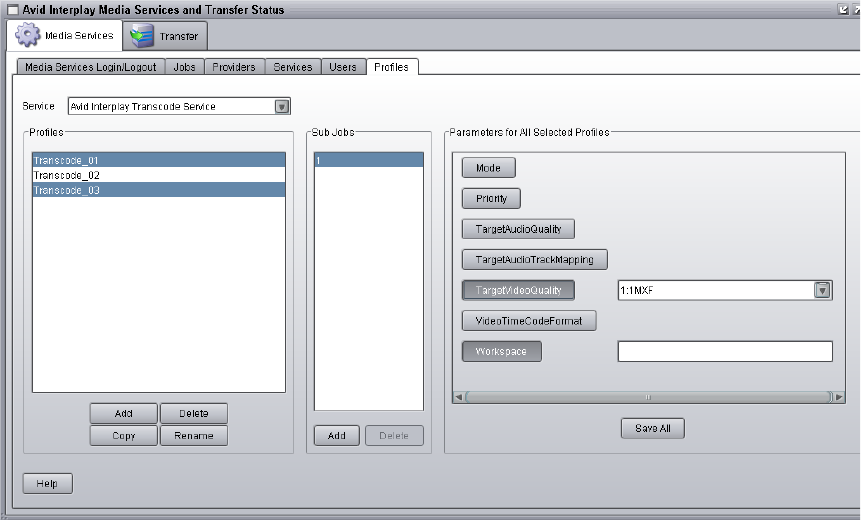
Task: Toggle the Mode parameter button
Action: 489,168
